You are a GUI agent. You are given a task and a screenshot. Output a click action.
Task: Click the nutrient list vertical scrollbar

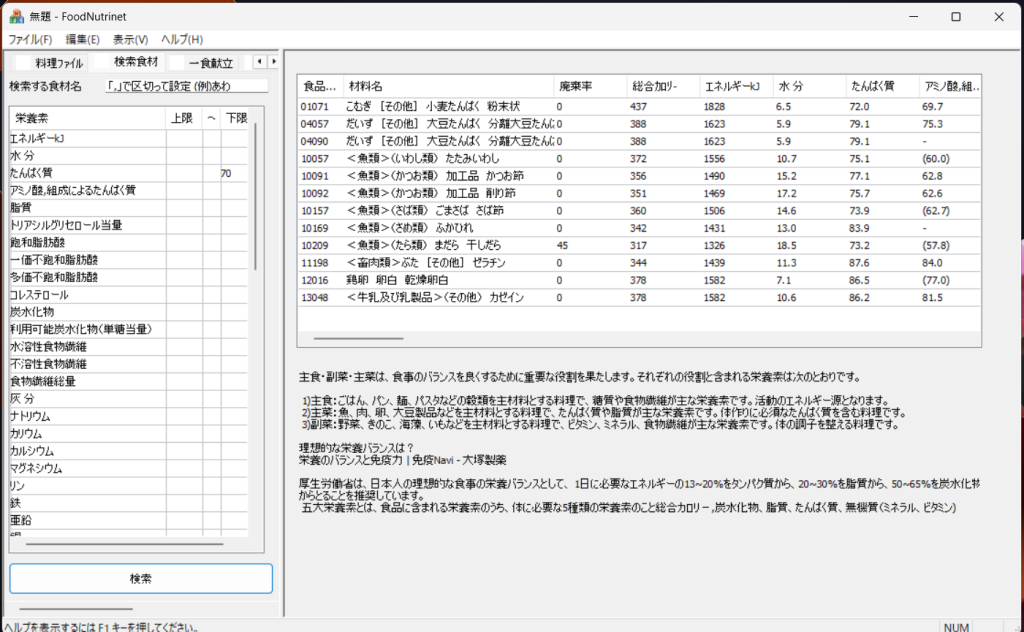click(x=256, y=200)
